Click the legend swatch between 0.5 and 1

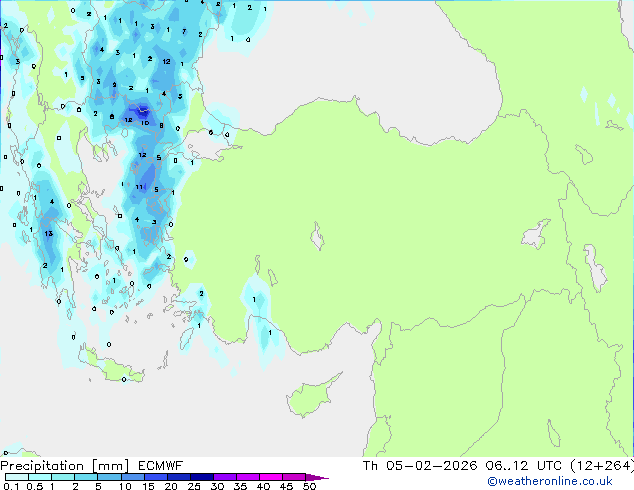40,477
